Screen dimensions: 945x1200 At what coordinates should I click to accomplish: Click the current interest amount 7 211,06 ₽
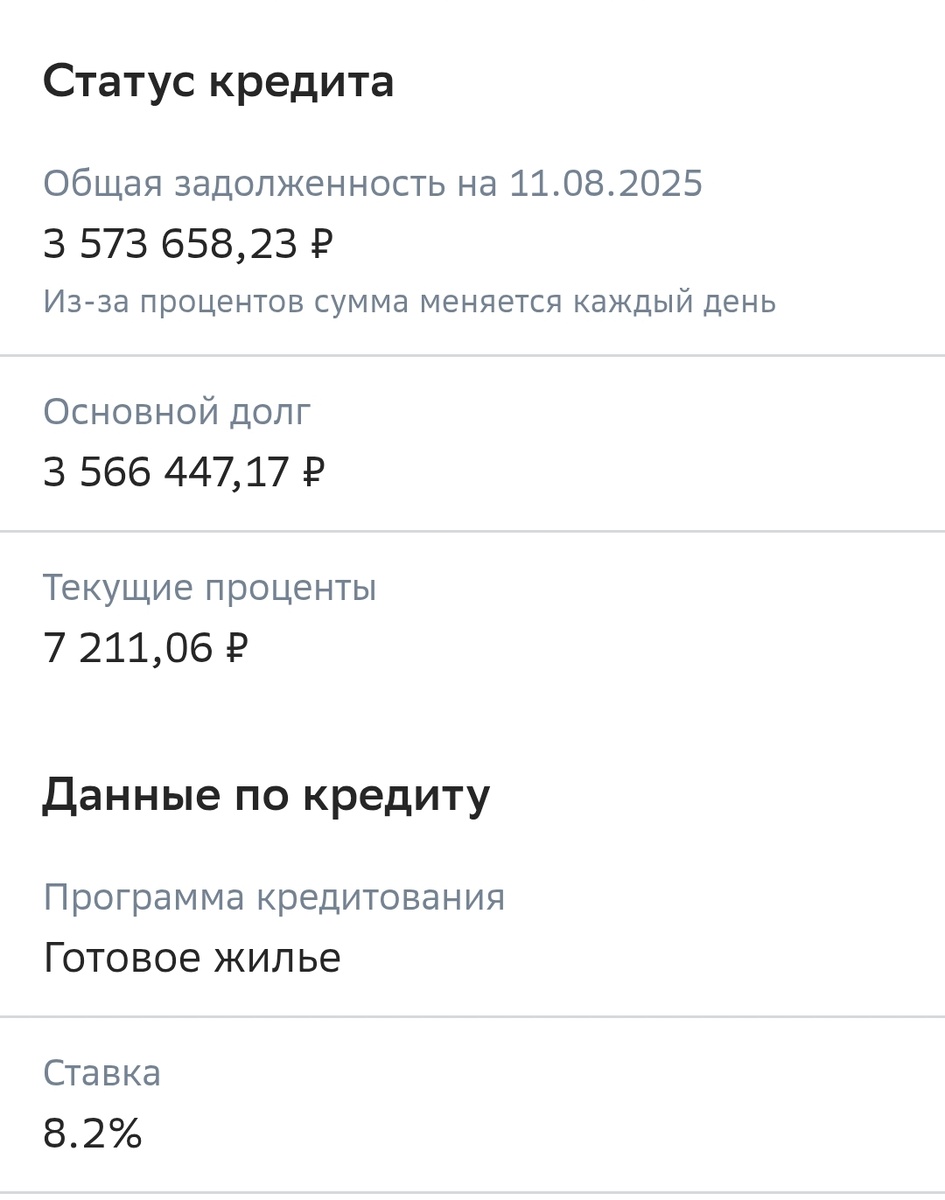[146, 646]
